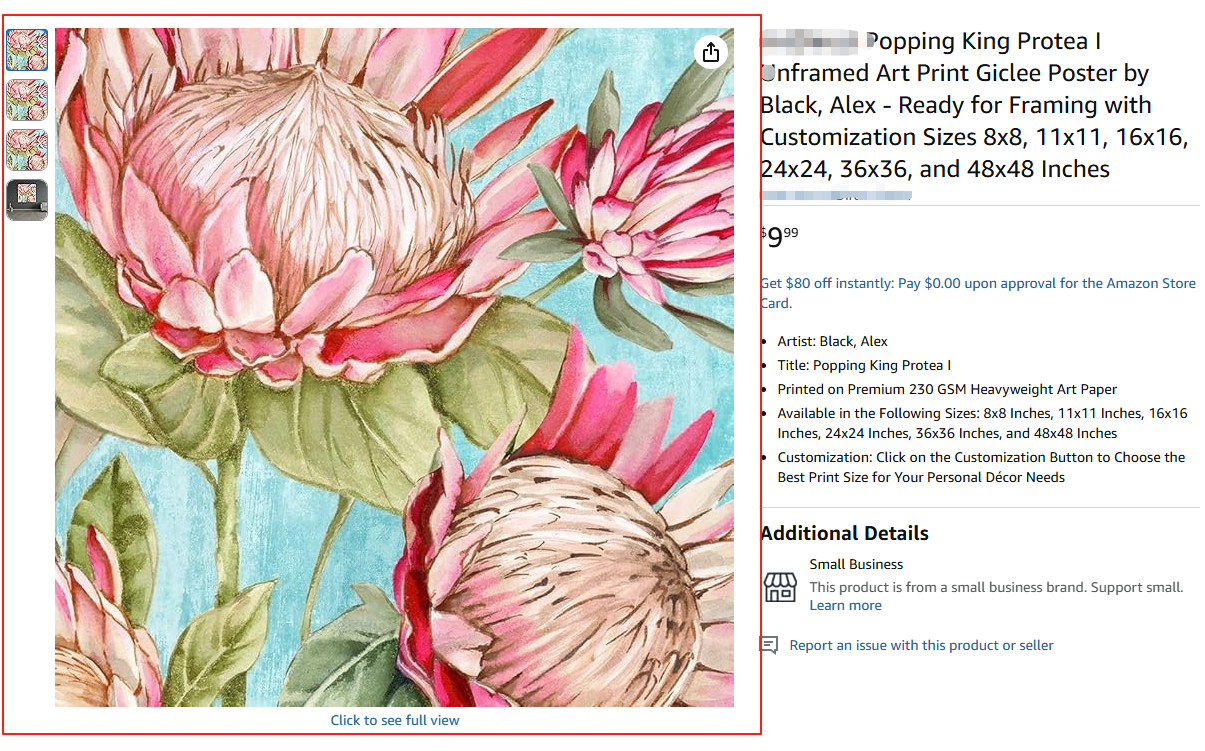Select the third product thumbnail
1205x751 pixels.
[x=27, y=149]
